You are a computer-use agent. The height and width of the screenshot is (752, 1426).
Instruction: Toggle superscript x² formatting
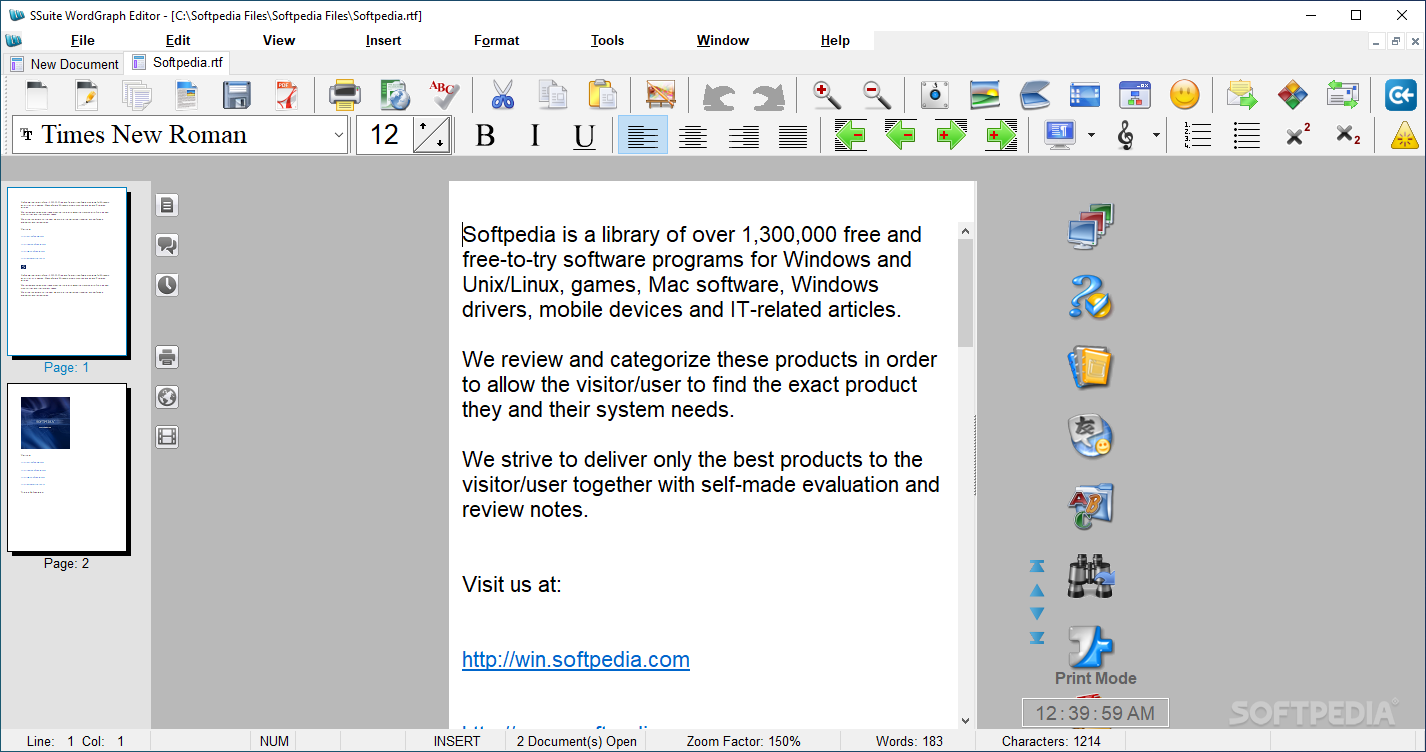tap(1297, 135)
